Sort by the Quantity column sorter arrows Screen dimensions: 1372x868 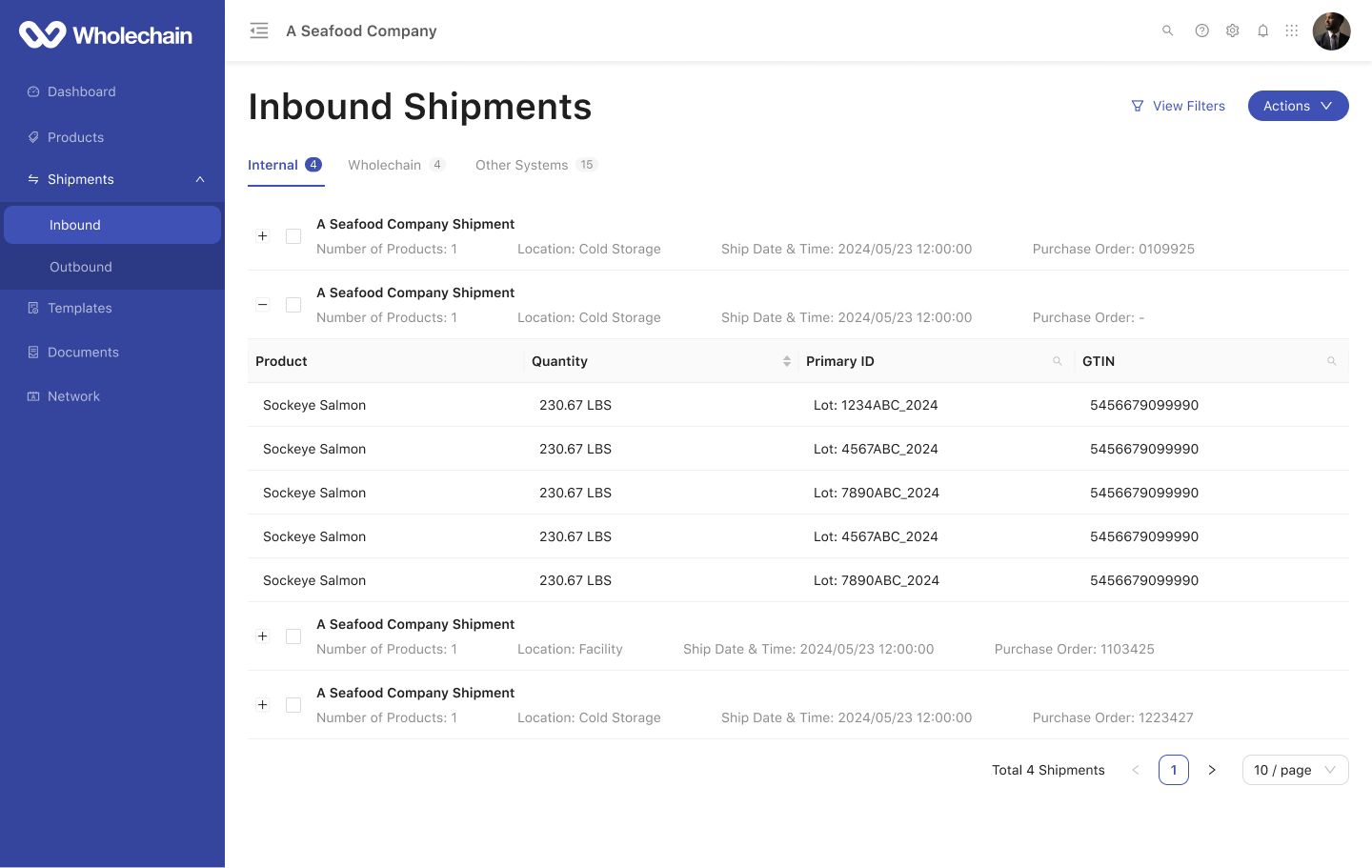(x=786, y=361)
